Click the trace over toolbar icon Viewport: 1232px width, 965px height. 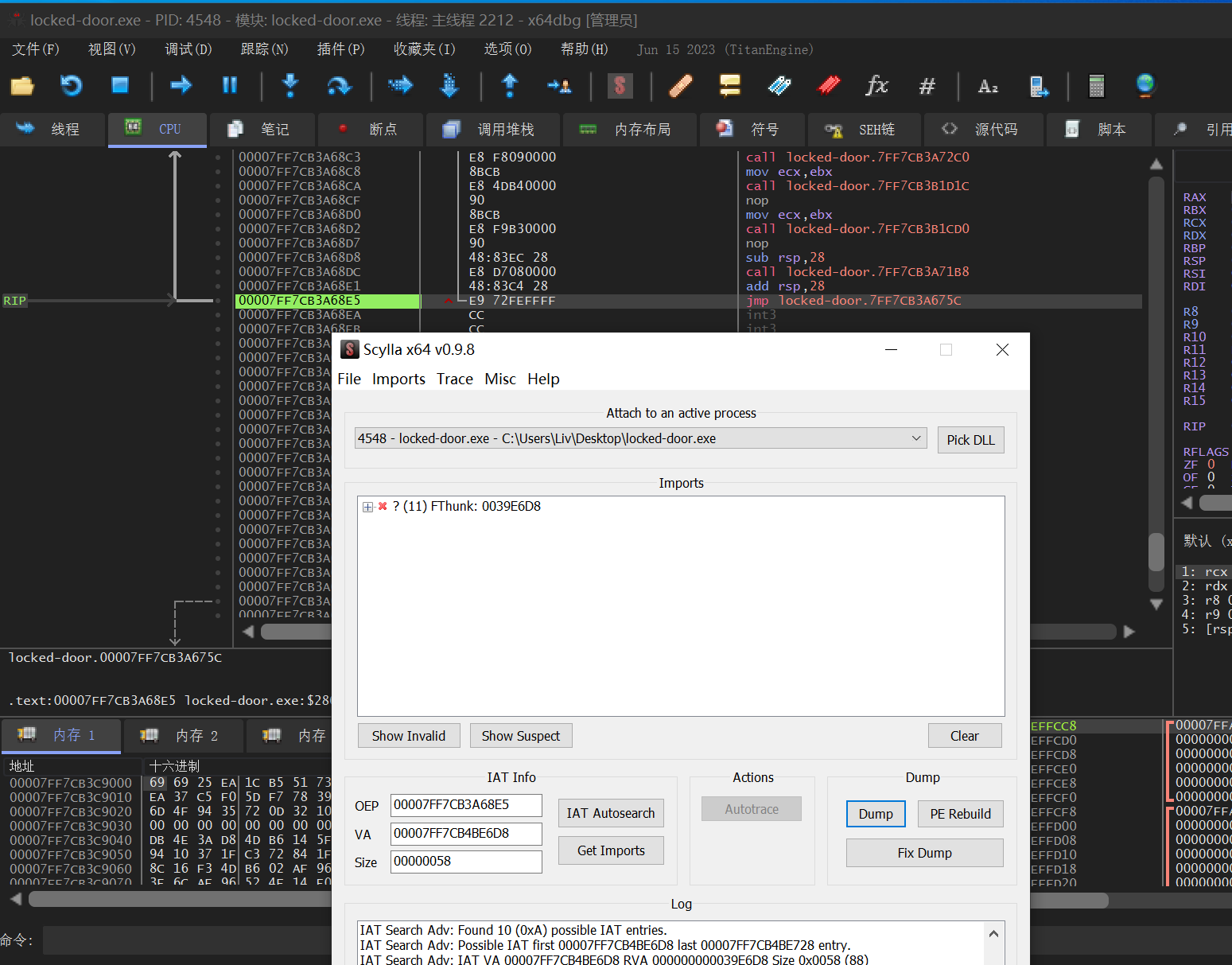tap(449, 85)
